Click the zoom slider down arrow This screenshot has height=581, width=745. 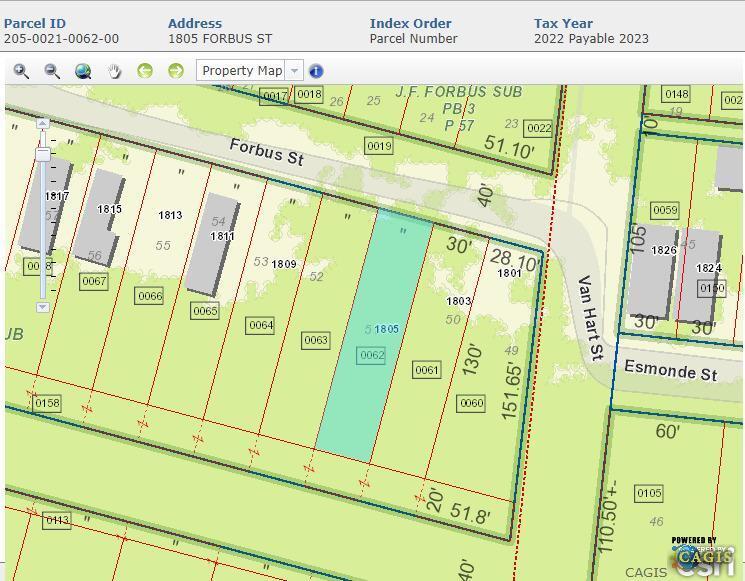tap(43, 307)
